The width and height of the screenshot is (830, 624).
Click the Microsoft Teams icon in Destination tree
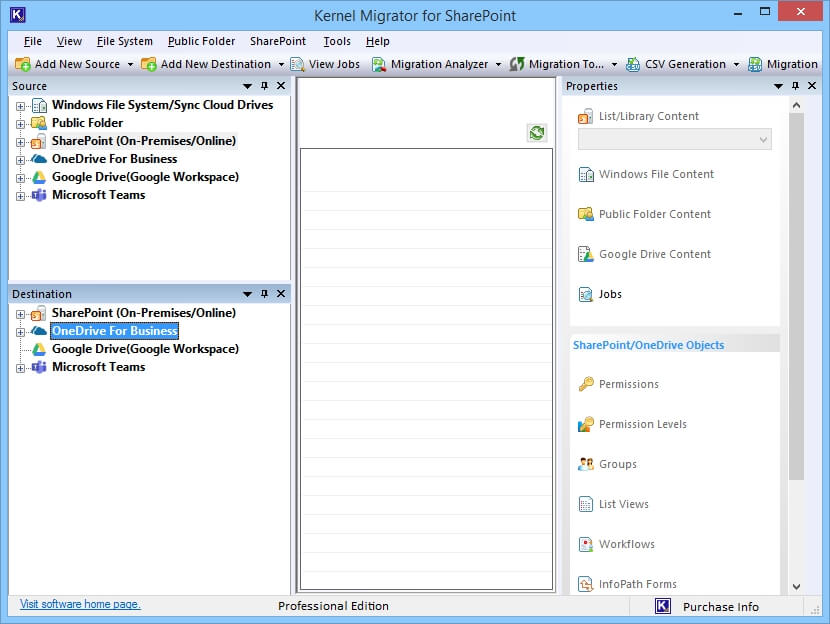[x=39, y=367]
